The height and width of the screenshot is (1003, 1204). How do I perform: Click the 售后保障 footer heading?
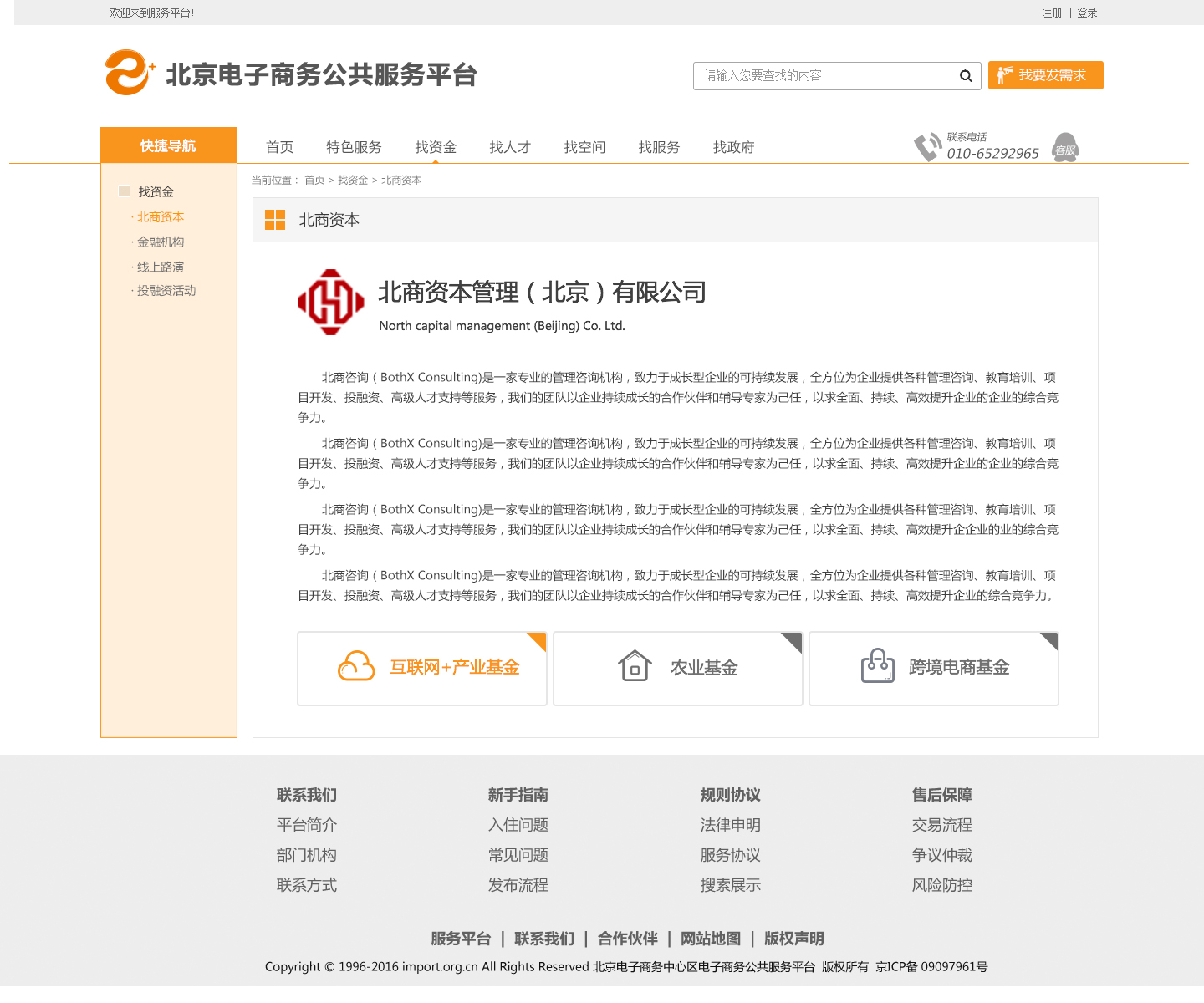(x=942, y=795)
